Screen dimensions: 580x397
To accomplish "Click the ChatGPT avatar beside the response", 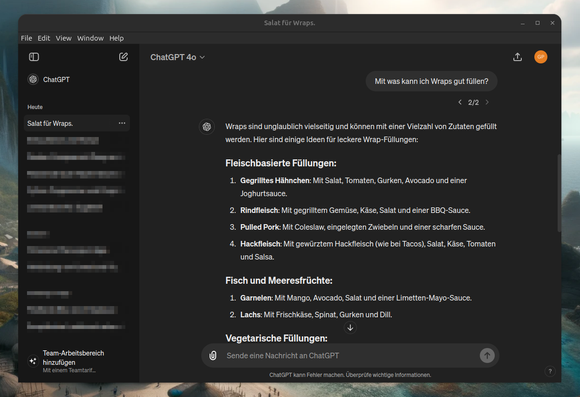I will tap(207, 127).
